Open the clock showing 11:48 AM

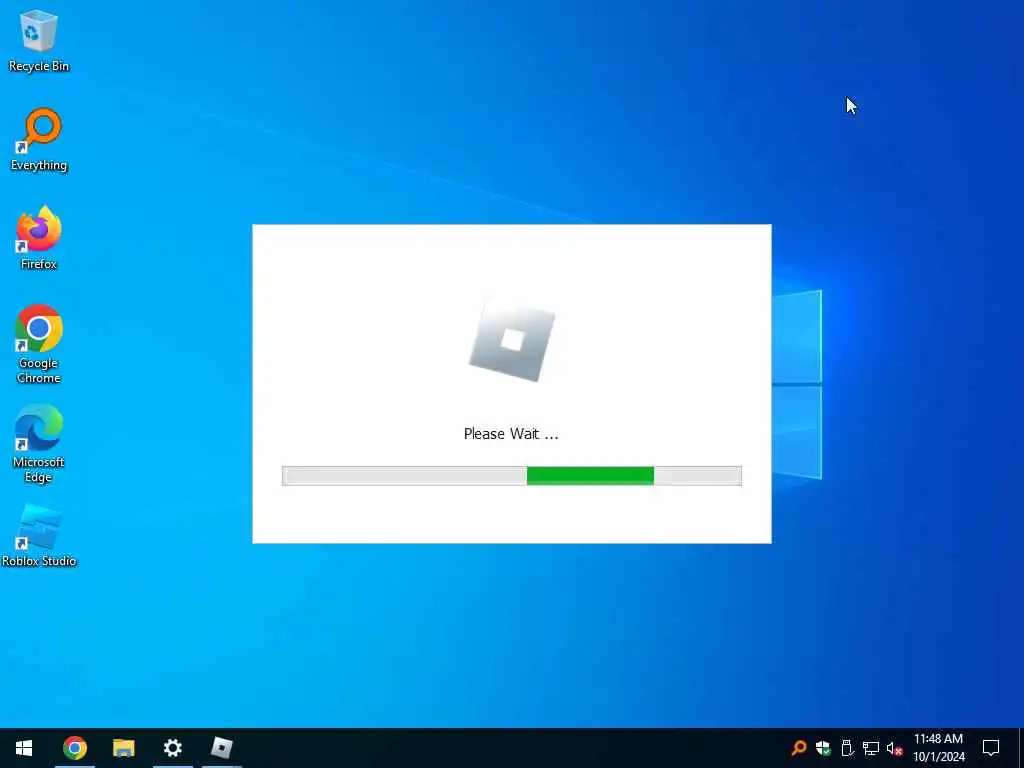(x=938, y=748)
